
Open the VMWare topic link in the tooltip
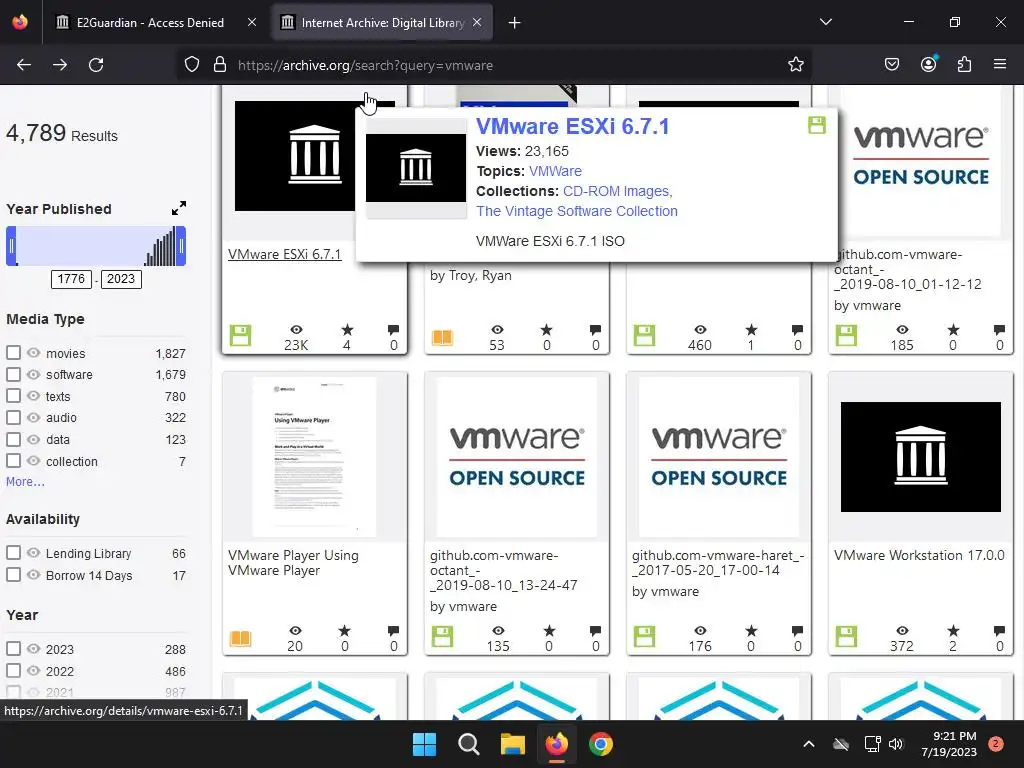point(555,171)
